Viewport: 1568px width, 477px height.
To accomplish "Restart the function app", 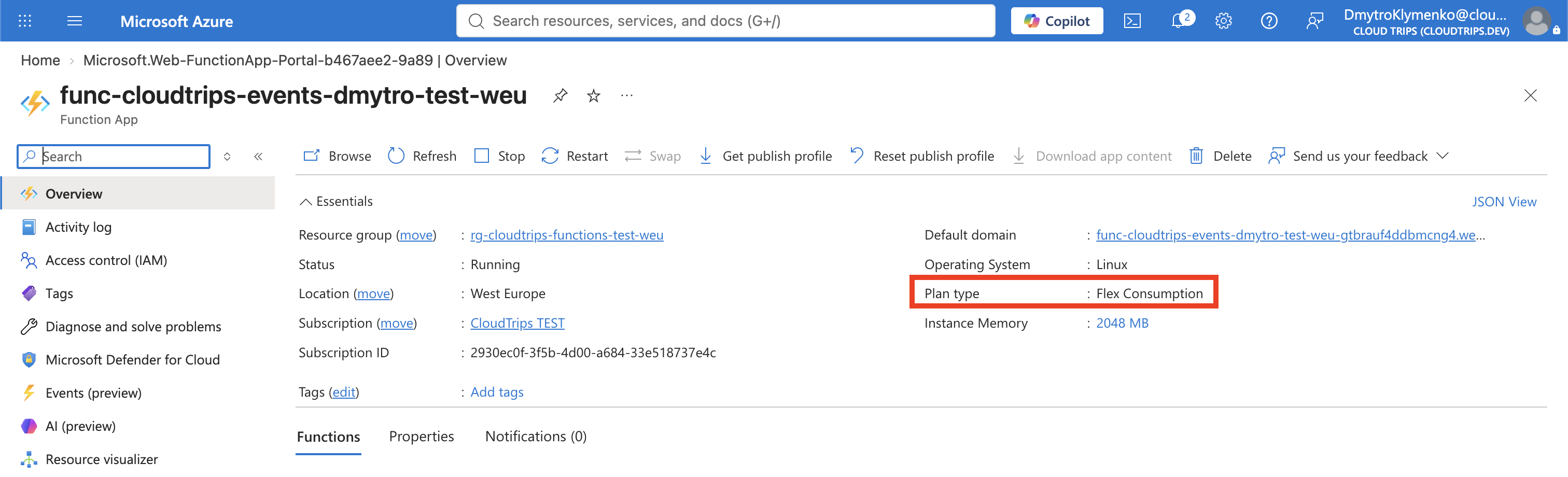I will click(x=575, y=157).
